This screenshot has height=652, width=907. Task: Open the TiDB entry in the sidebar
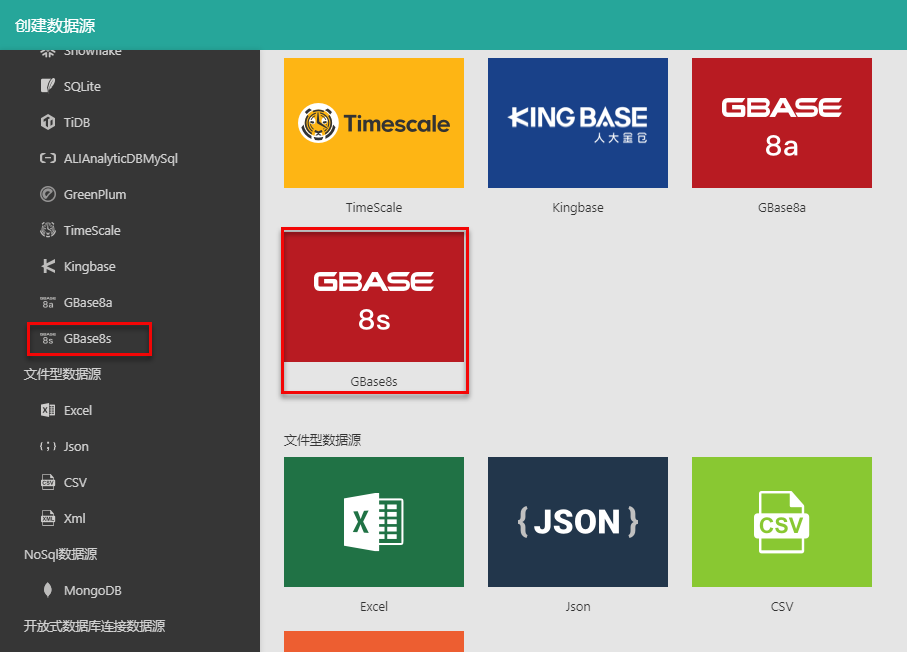click(77, 122)
